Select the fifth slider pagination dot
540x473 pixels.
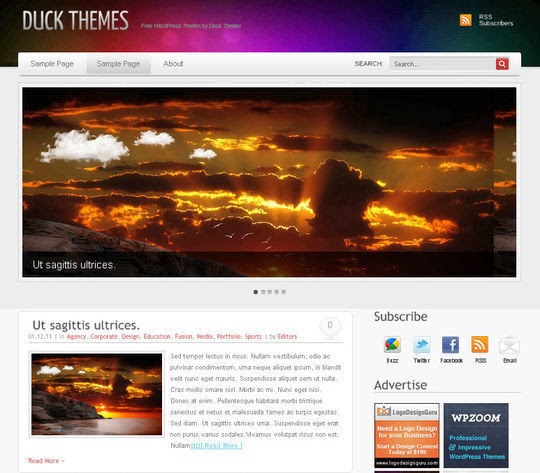click(283, 292)
